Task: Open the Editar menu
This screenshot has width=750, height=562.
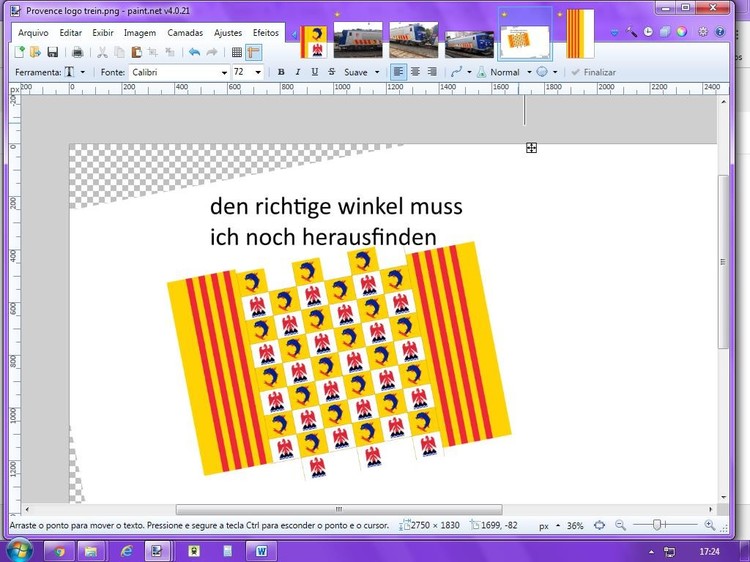Action: coord(70,33)
